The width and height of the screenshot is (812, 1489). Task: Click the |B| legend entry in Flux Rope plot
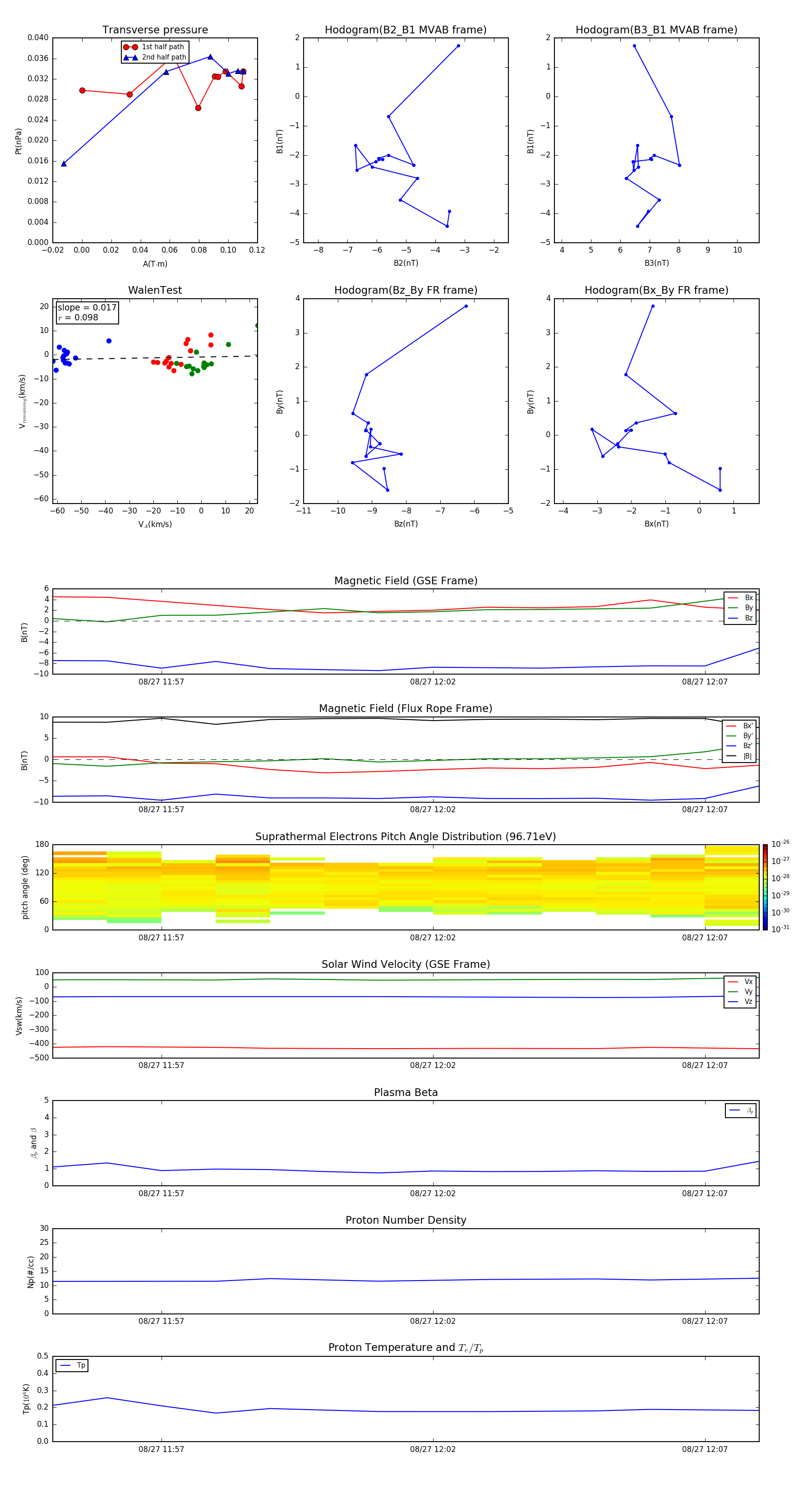click(740, 756)
